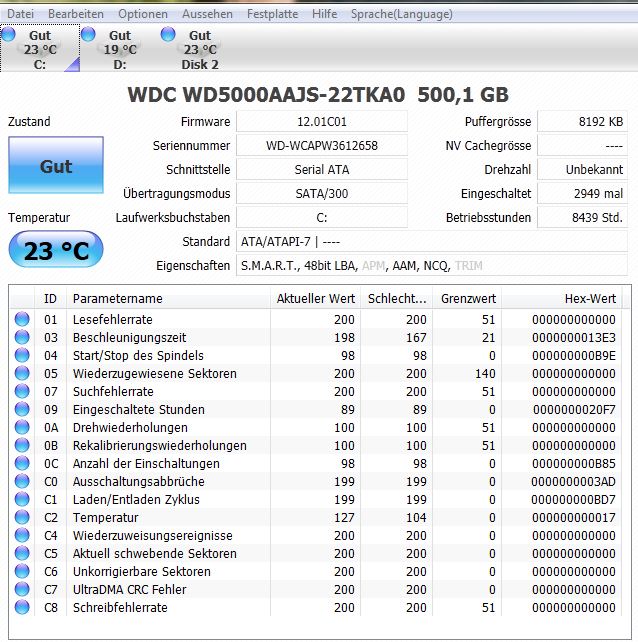Click the Firmware field 12.01C01

point(322,122)
